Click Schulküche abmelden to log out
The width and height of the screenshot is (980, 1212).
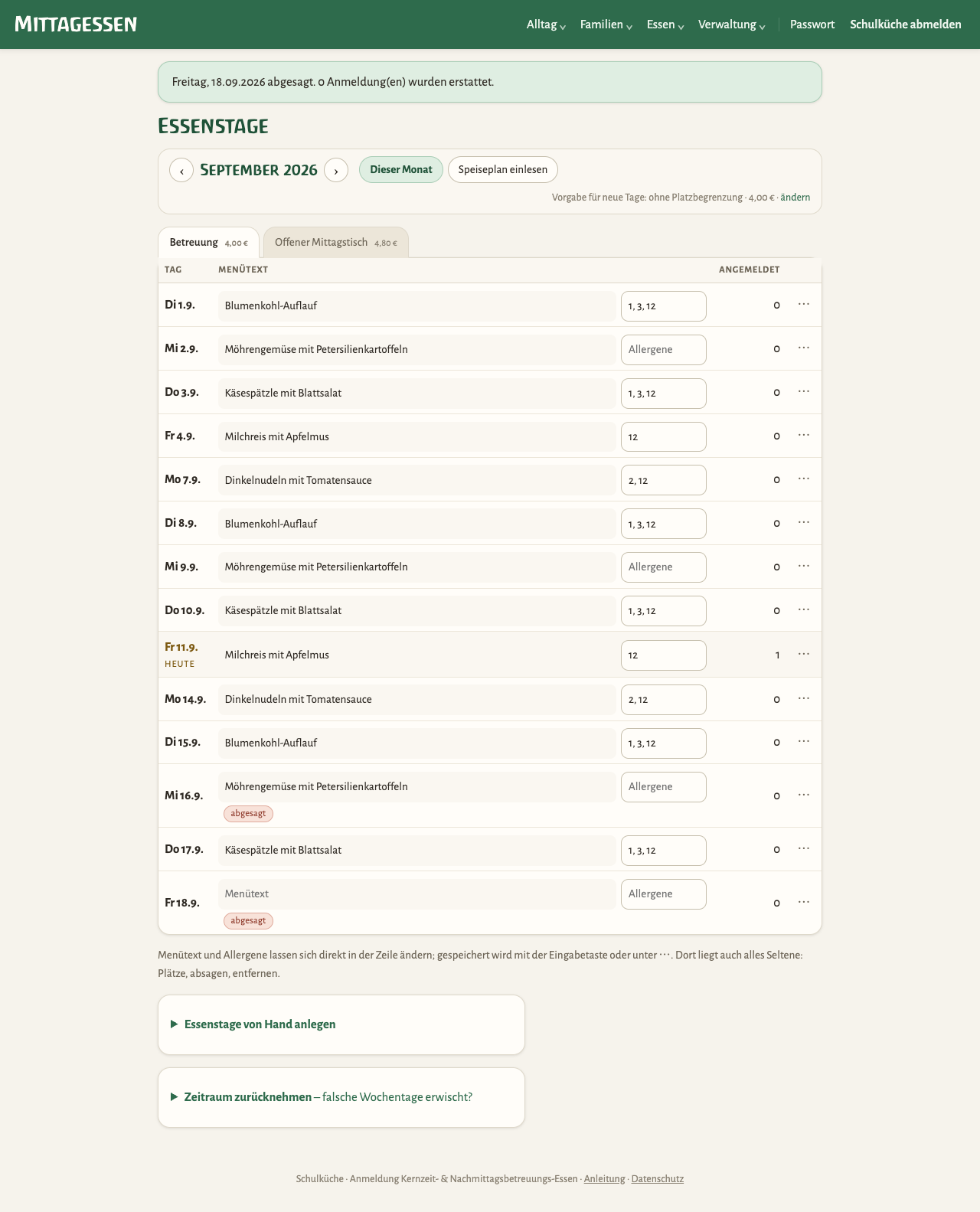point(906,25)
